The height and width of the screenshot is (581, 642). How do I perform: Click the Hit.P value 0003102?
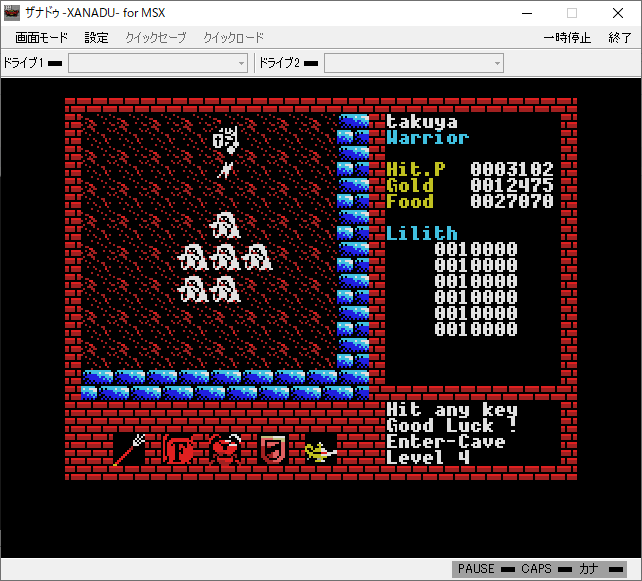[x=512, y=169]
